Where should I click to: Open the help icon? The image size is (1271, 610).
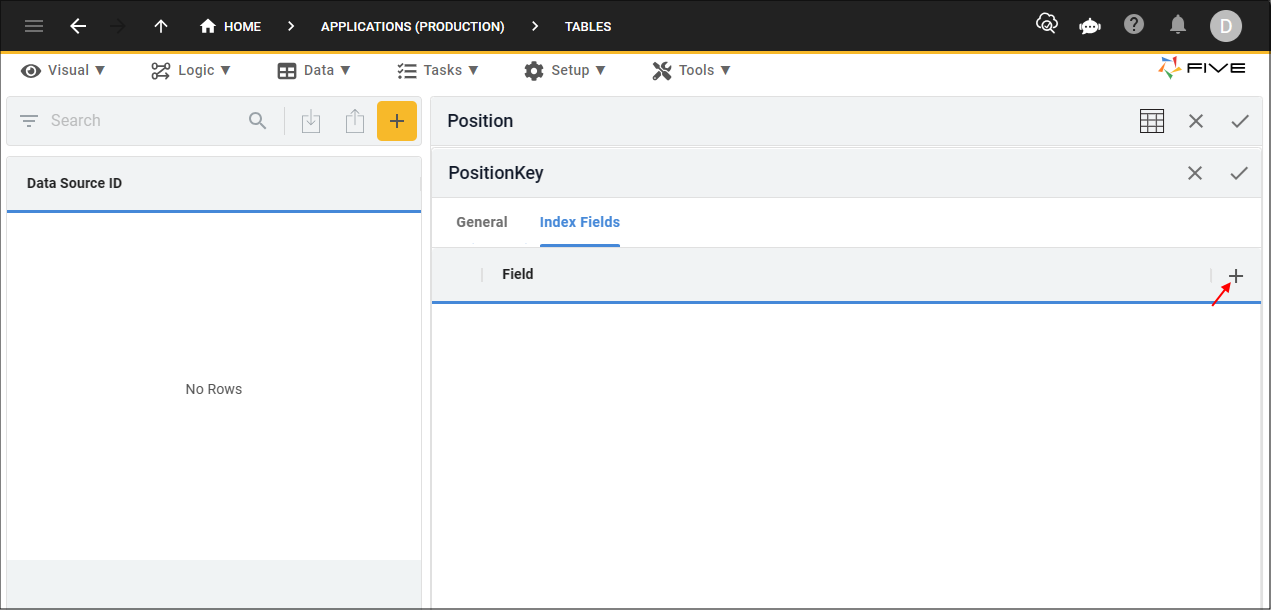[1133, 25]
